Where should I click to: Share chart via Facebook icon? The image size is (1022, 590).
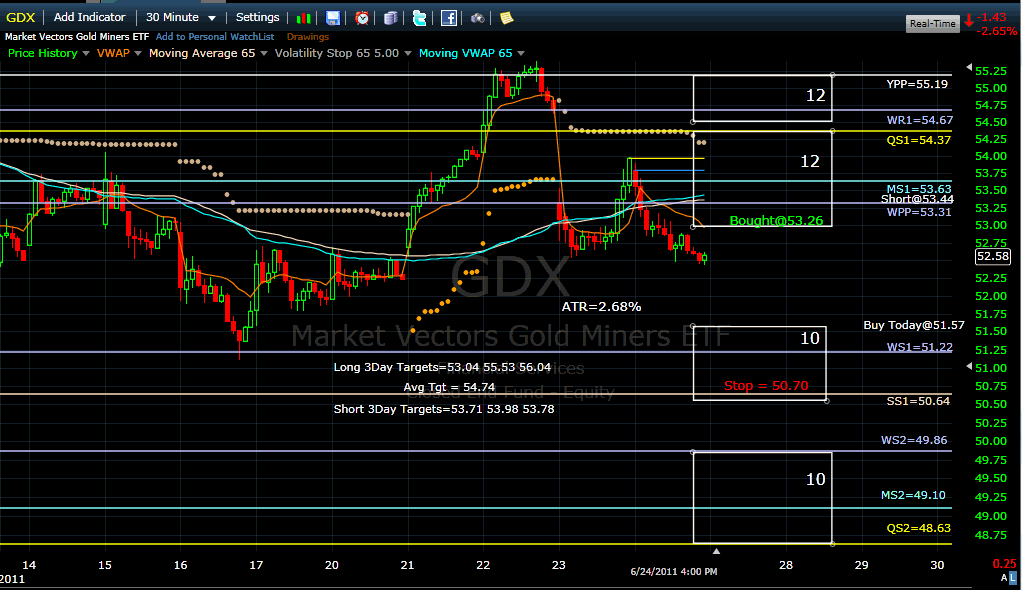(448, 18)
